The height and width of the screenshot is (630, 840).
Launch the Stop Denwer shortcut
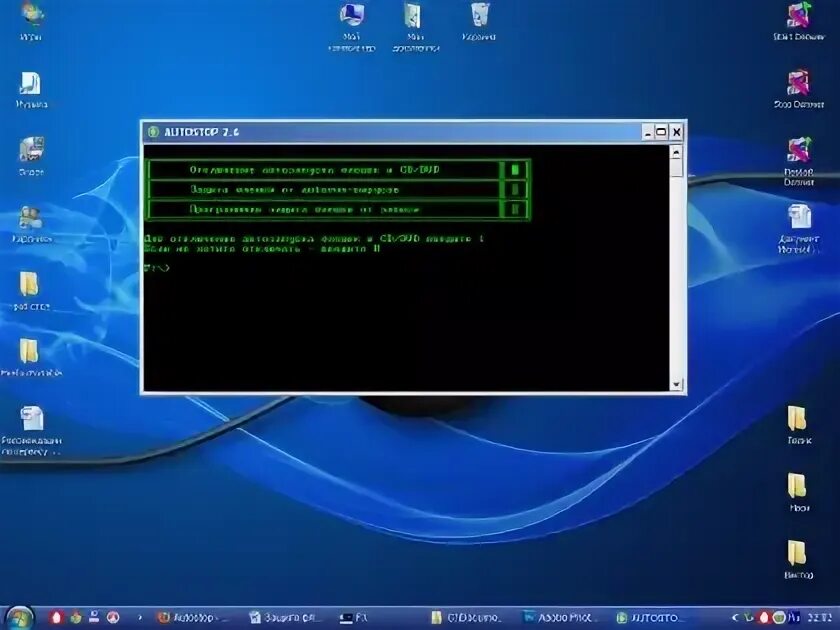click(x=798, y=89)
